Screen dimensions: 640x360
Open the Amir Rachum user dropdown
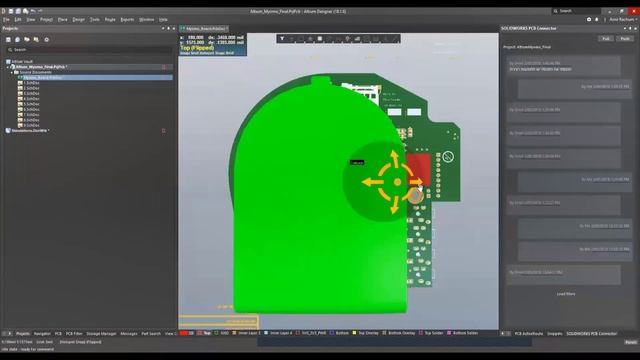pos(623,19)
